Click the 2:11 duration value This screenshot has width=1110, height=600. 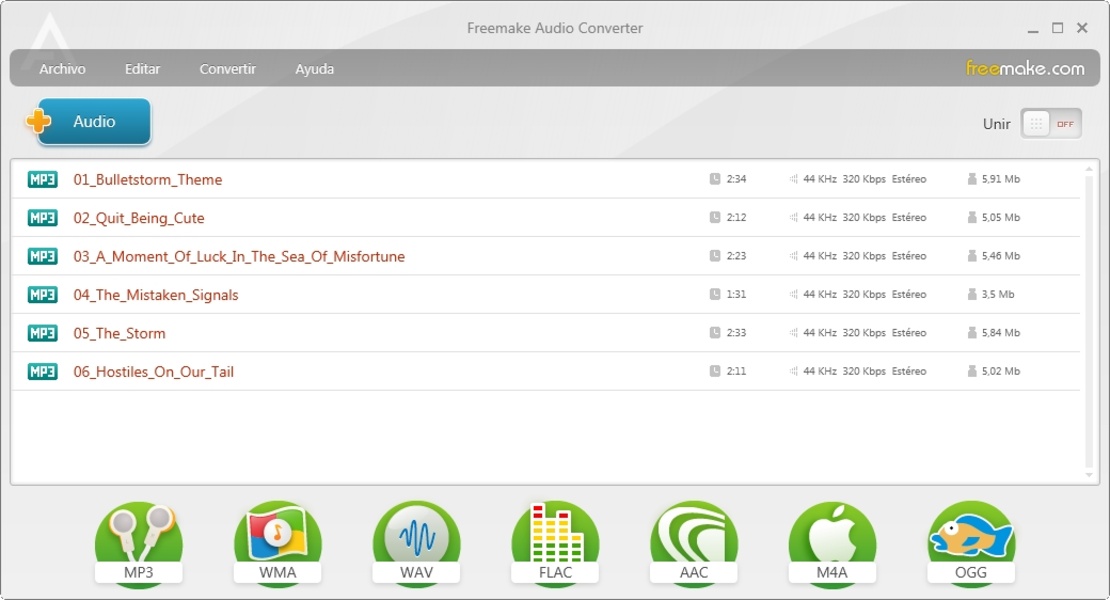click(x=736, y=371)
